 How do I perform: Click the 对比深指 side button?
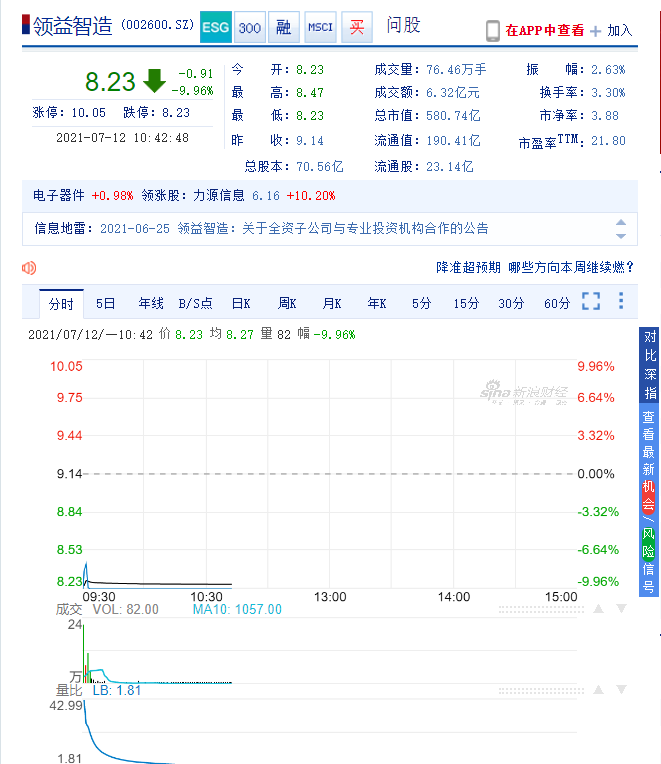[x=649, y=364]
